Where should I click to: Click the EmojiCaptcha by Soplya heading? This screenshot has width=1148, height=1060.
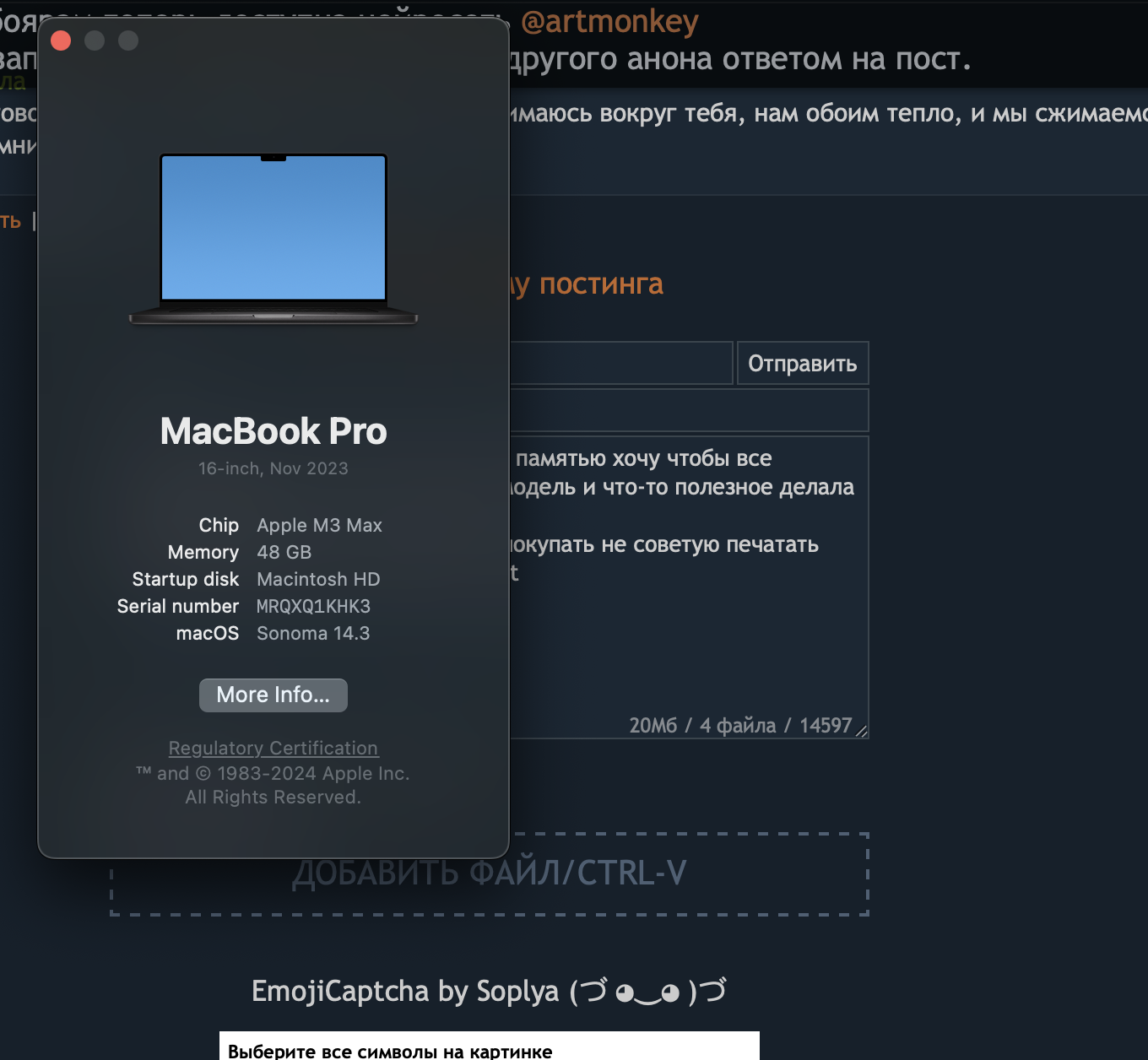point(489,991)
